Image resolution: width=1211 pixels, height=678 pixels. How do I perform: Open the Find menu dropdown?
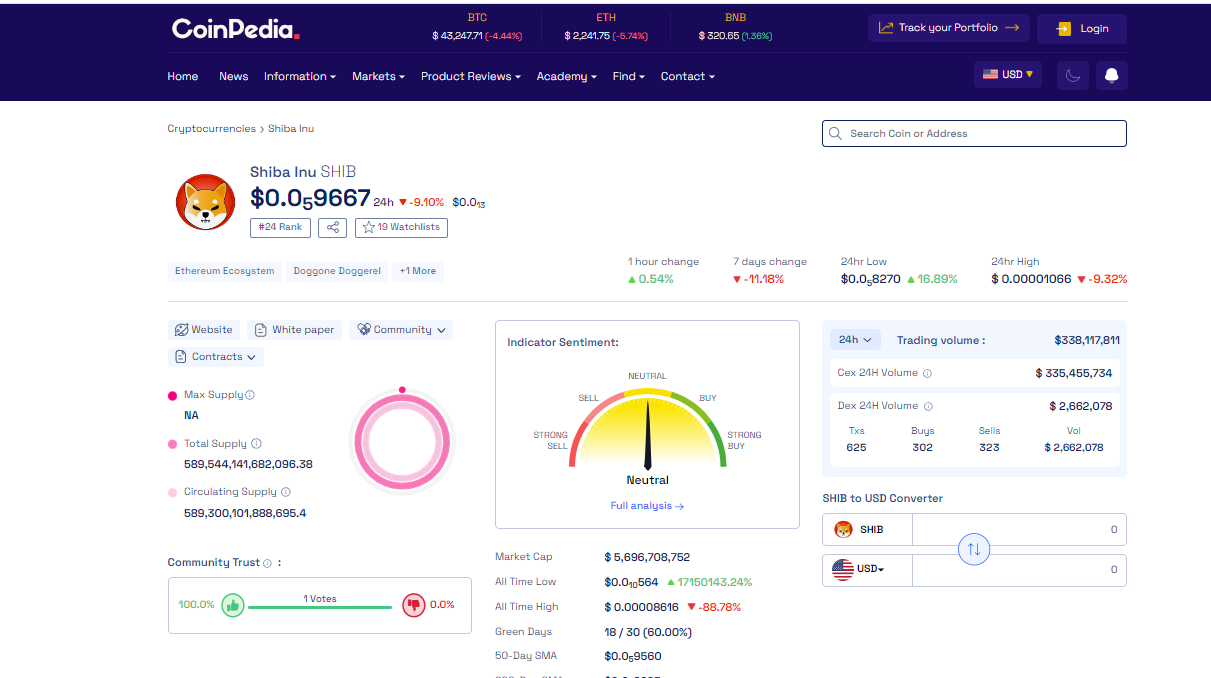628,76
